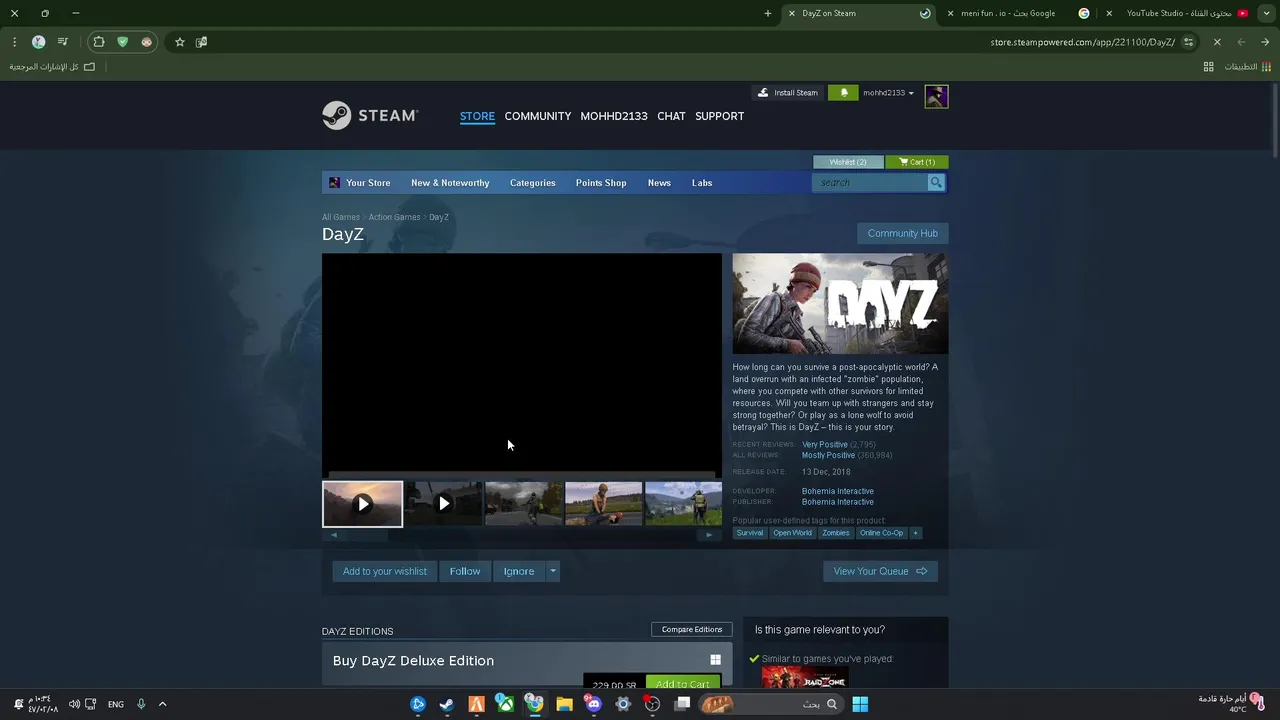Open the Cart (1) button

[917, 162]
